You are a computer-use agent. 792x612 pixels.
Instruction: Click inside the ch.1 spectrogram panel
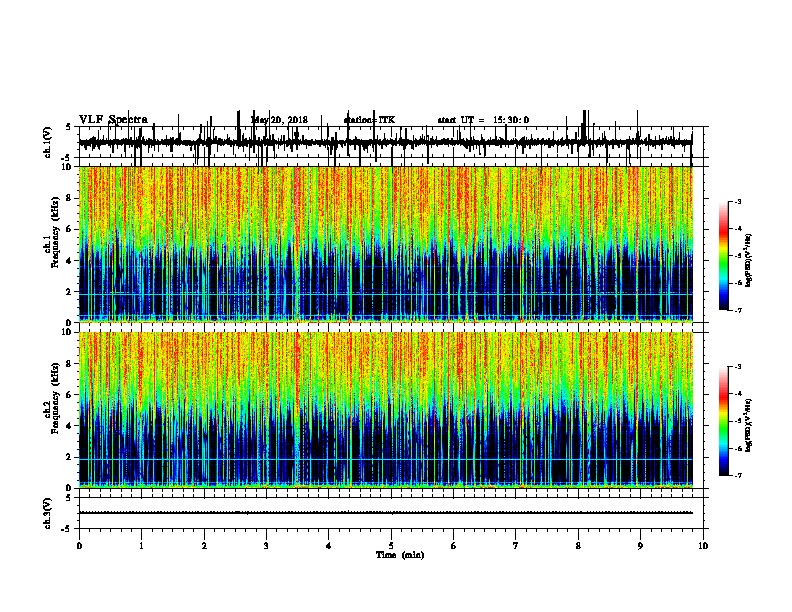coord(386,244)
